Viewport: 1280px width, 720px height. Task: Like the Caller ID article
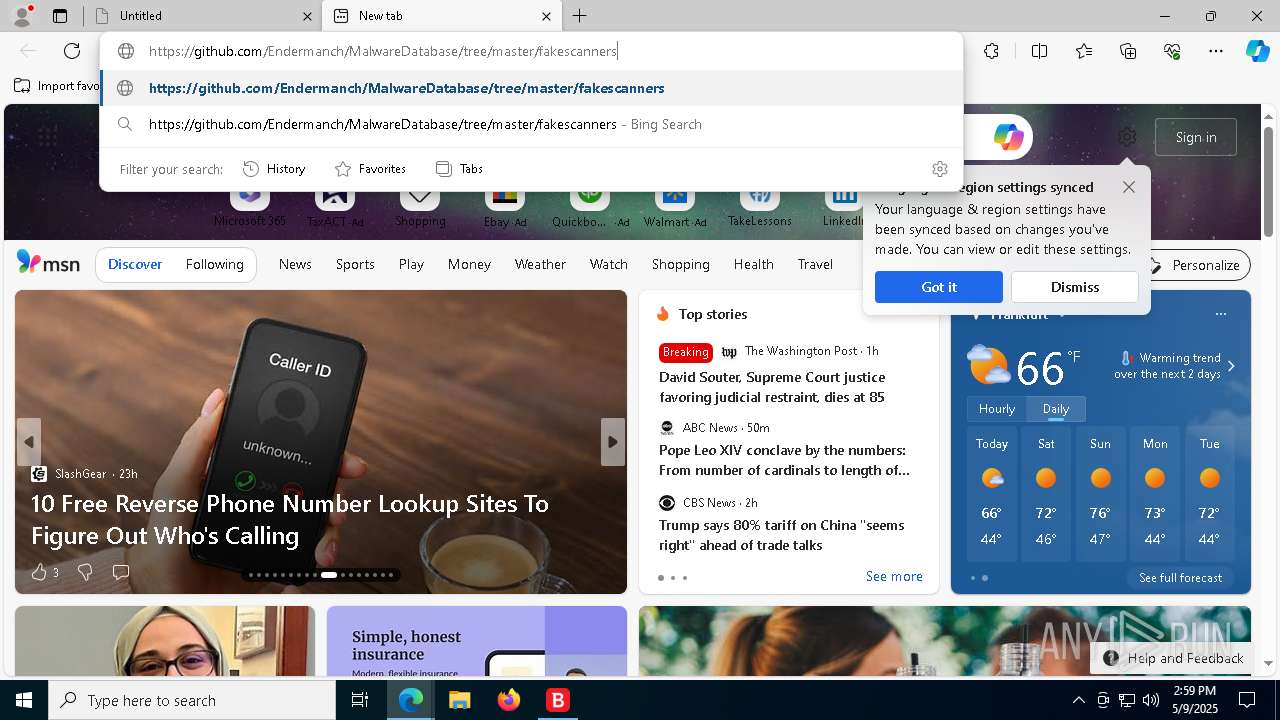[39, 572]
